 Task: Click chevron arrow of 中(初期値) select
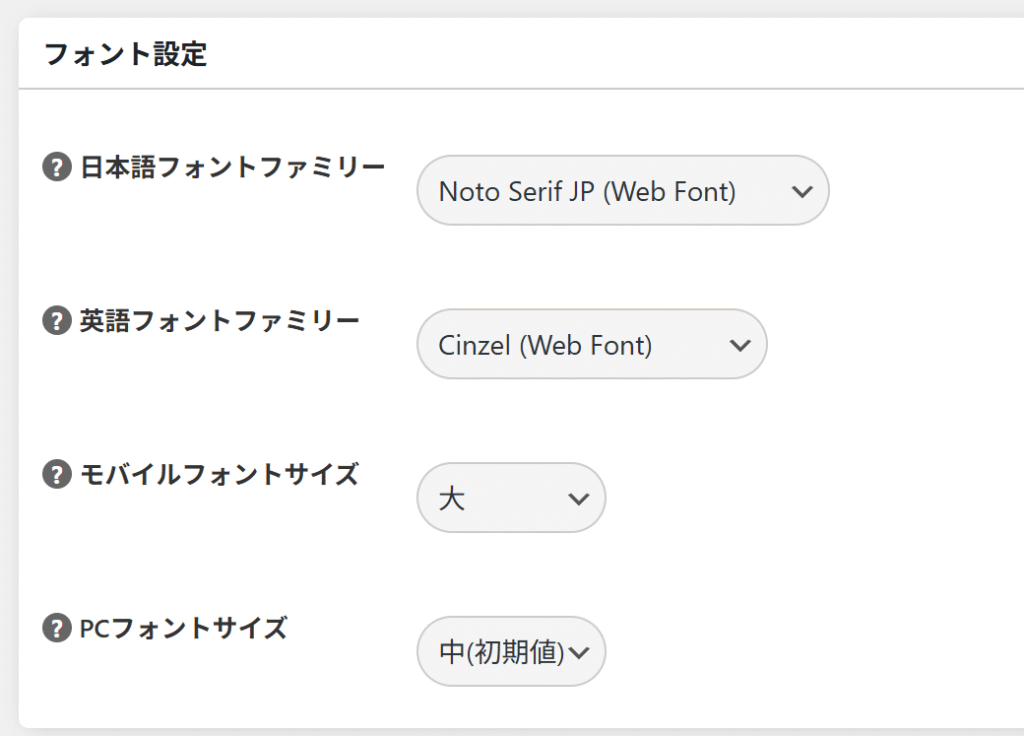tap(579, 652)
